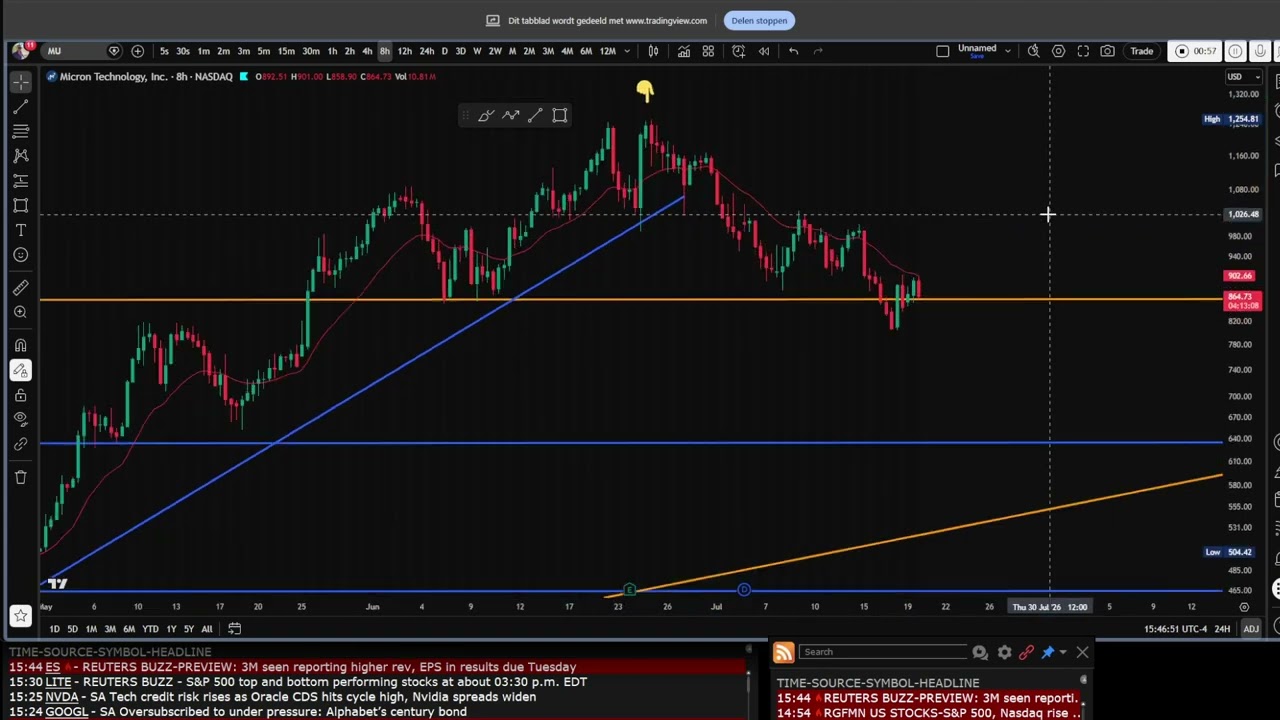Select 15m interval
This screenshot has height=720, width=1280.
coord(286,51)
